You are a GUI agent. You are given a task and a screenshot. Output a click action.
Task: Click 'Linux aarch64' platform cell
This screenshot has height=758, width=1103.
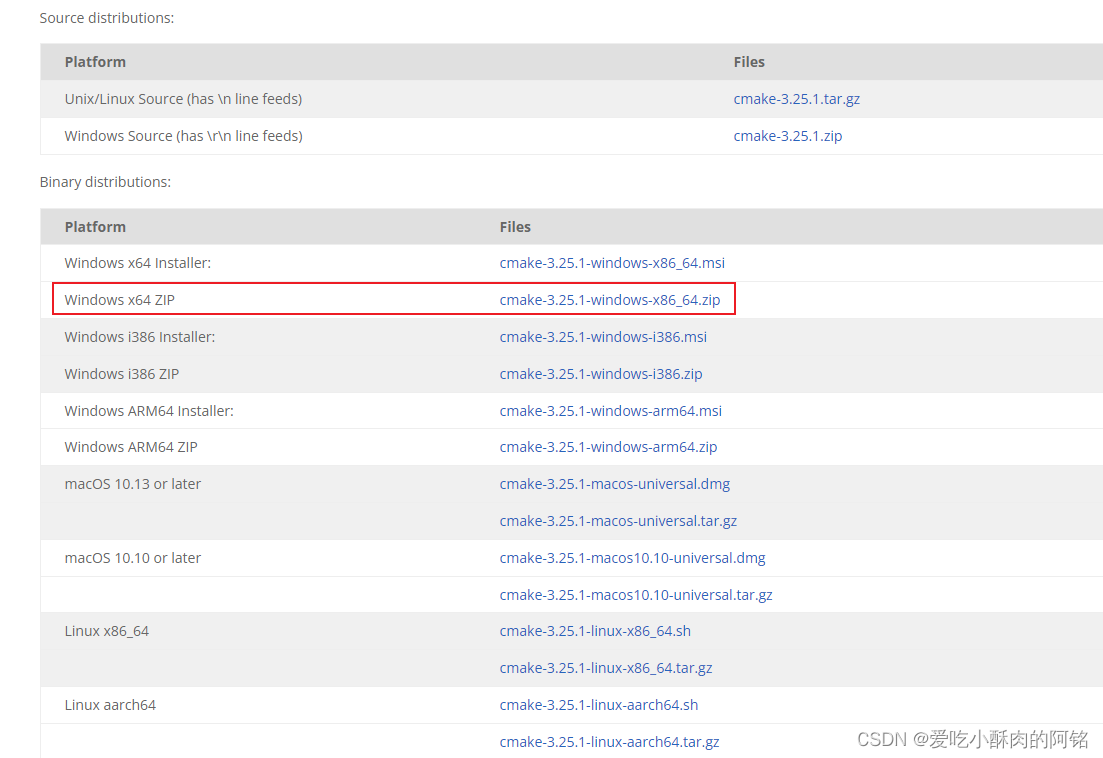(110, 705)
